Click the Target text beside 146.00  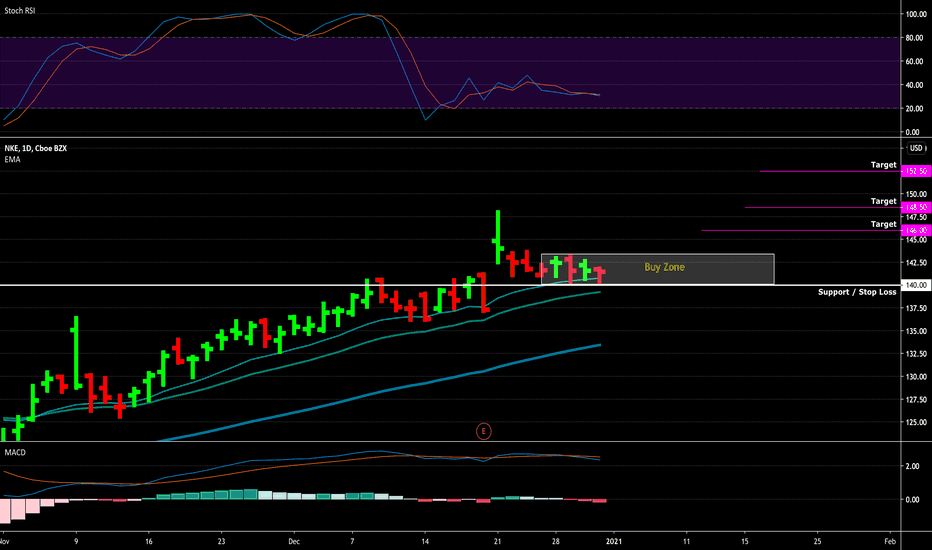coord(883,224)
